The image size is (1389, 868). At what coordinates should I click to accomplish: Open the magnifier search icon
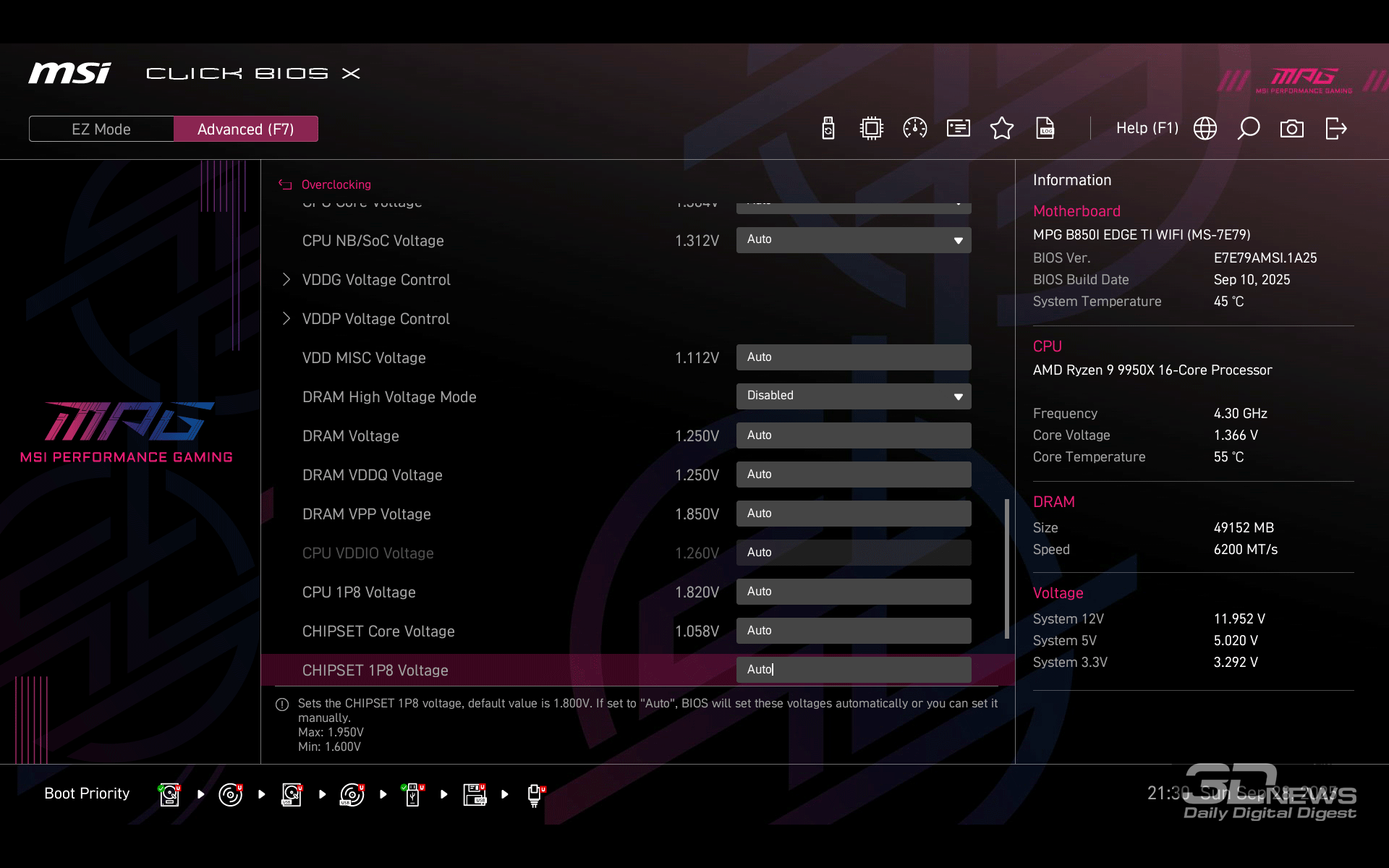click(x=1249, y=129)
